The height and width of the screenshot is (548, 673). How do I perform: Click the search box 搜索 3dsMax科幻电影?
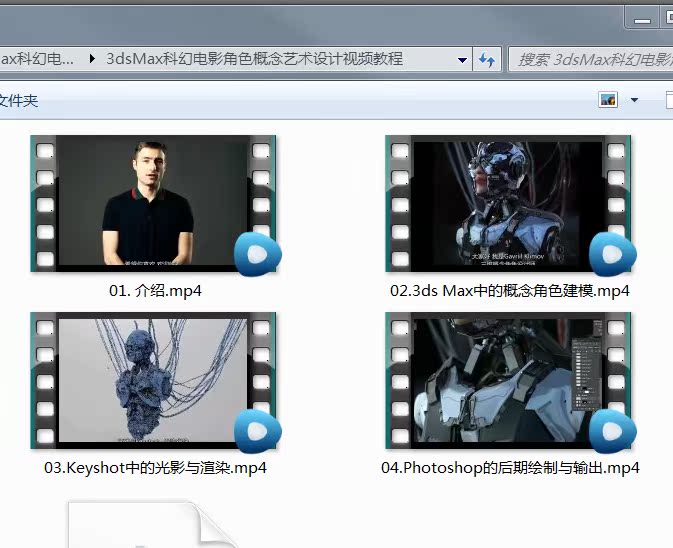(x=591, y=59)
